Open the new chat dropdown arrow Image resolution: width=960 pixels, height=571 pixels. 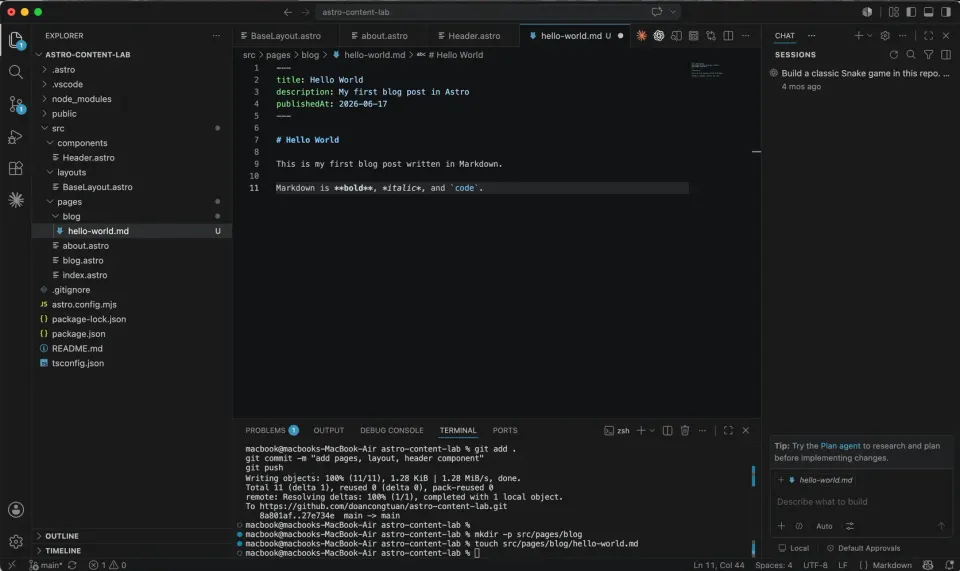870,35
